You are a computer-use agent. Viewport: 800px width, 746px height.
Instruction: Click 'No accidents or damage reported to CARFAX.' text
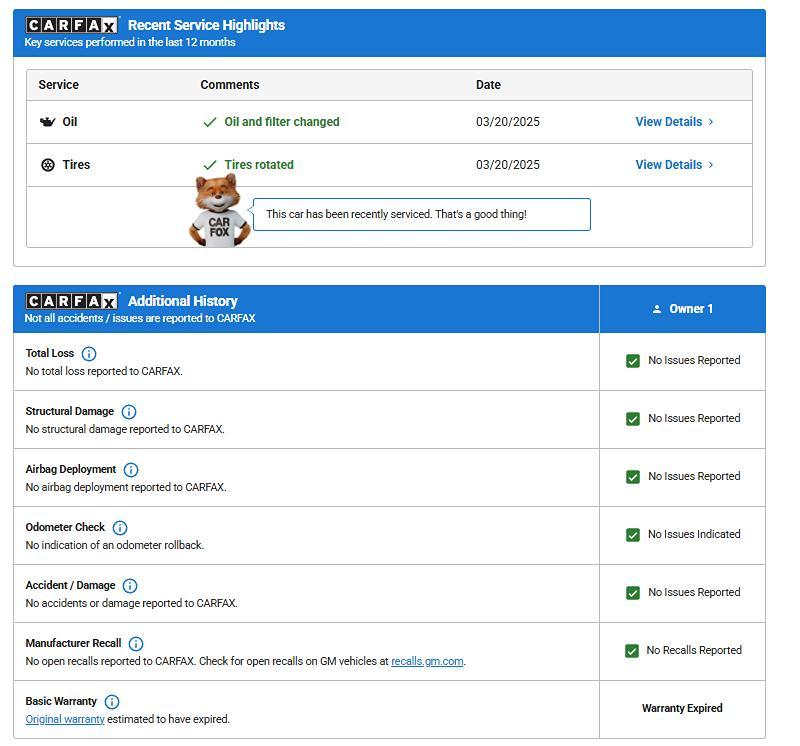click(132, 604)
